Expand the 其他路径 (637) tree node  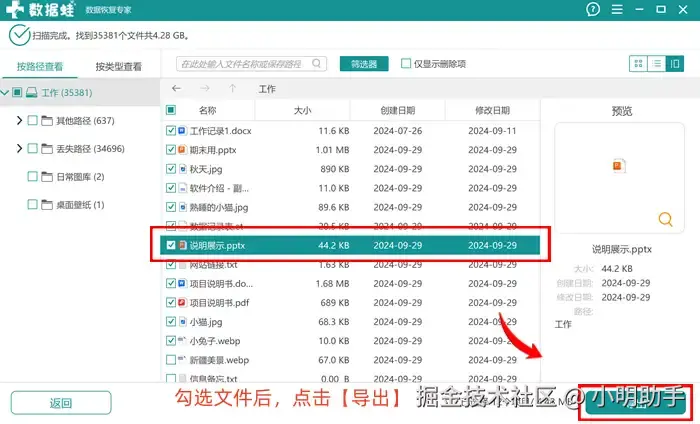point(19,121)
